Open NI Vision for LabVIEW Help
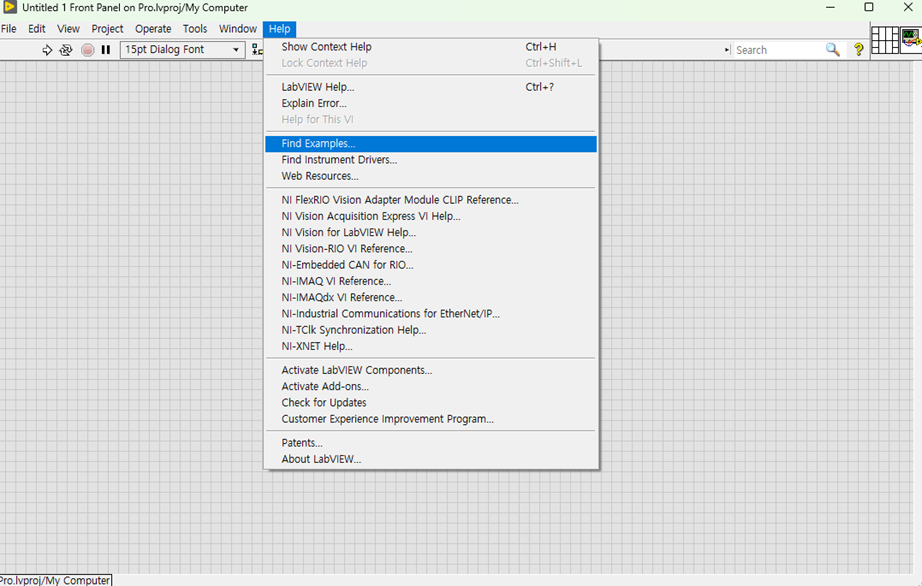This screenshot has width=922, height=586. [431, 233]
